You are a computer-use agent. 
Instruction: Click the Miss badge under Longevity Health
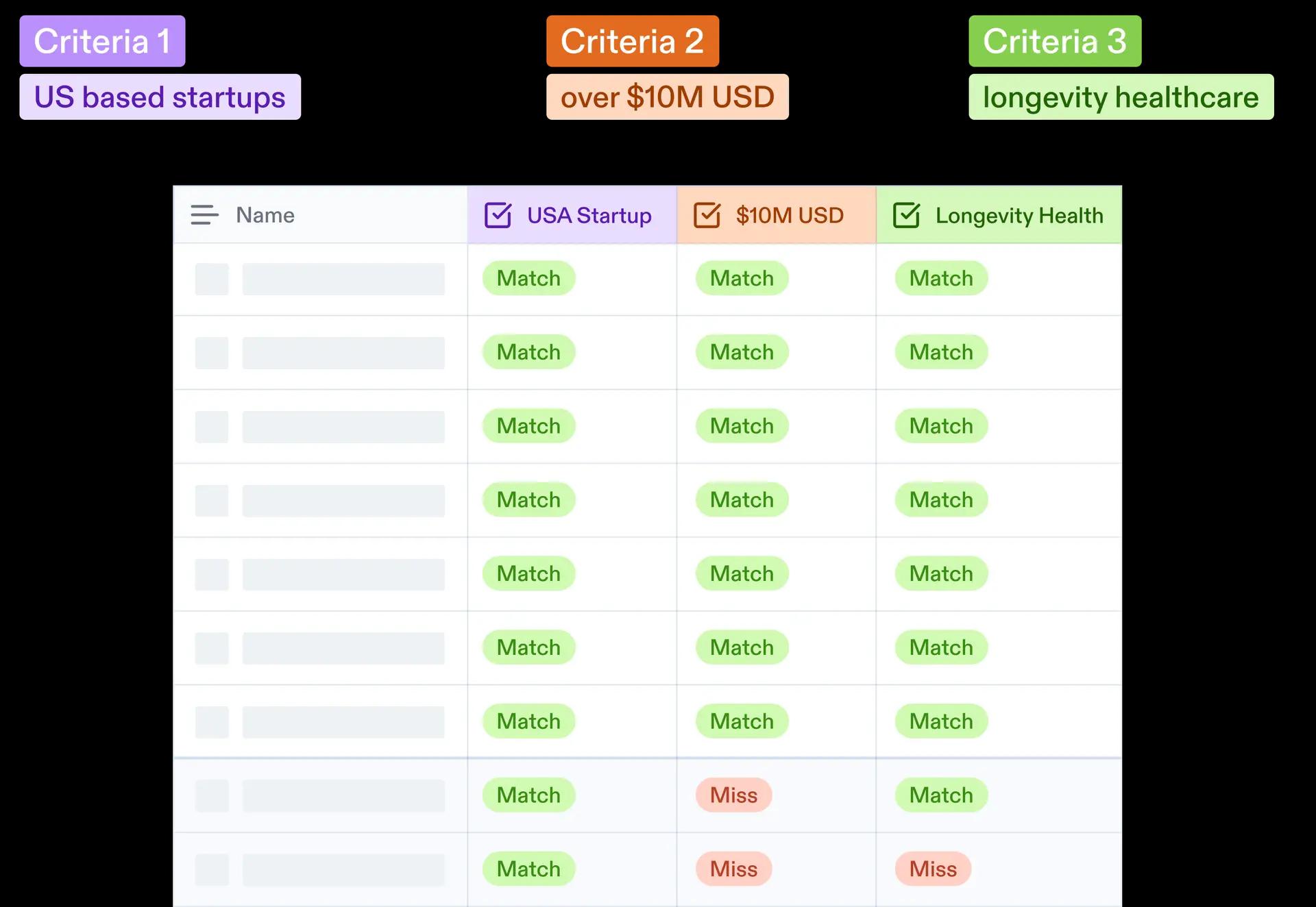(932, 869)
